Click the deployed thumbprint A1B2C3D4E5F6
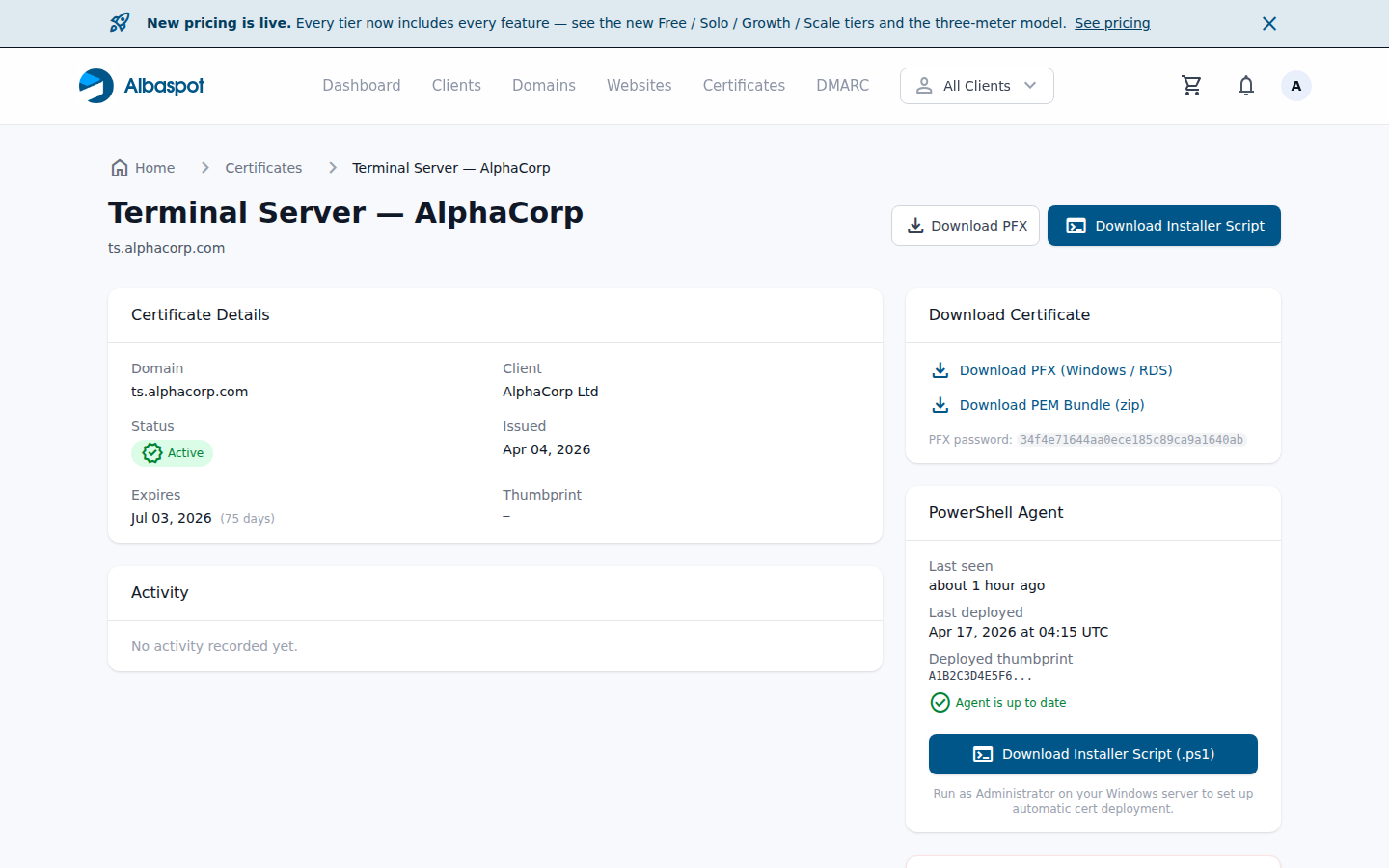1389x868 pixels. tap(980, 676)
